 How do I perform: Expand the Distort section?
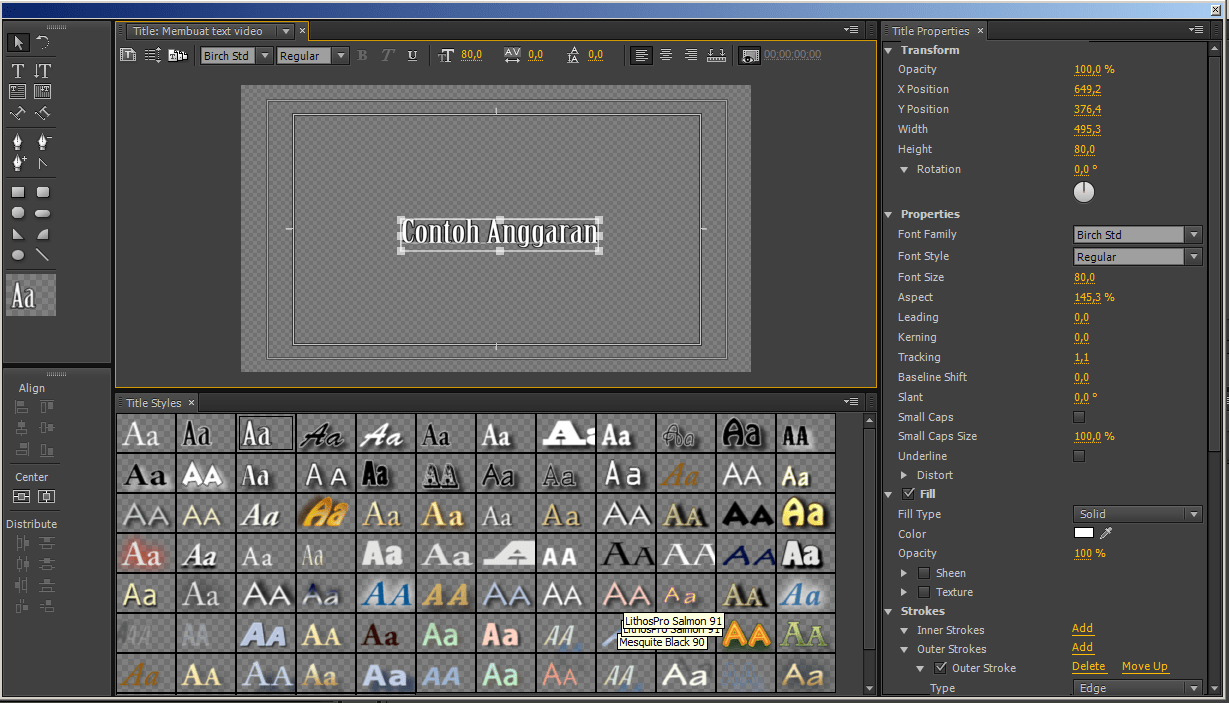pyautogui.click(x=905, y=475)
